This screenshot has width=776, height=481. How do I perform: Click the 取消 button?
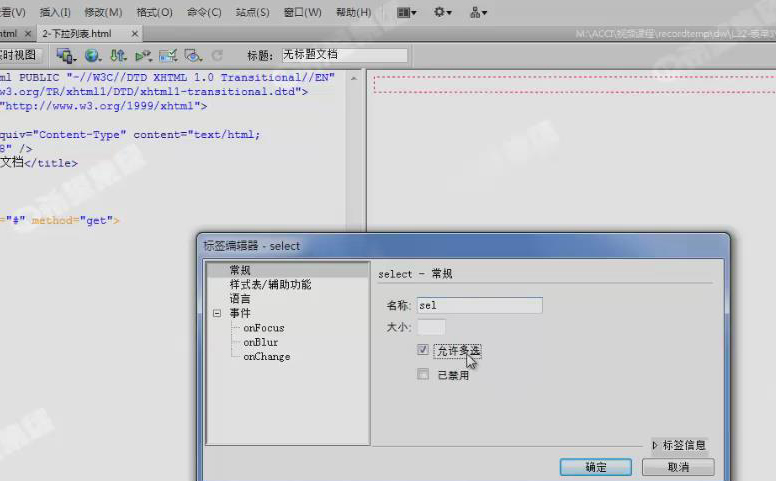pyautogui.click(x=678, y=467)
